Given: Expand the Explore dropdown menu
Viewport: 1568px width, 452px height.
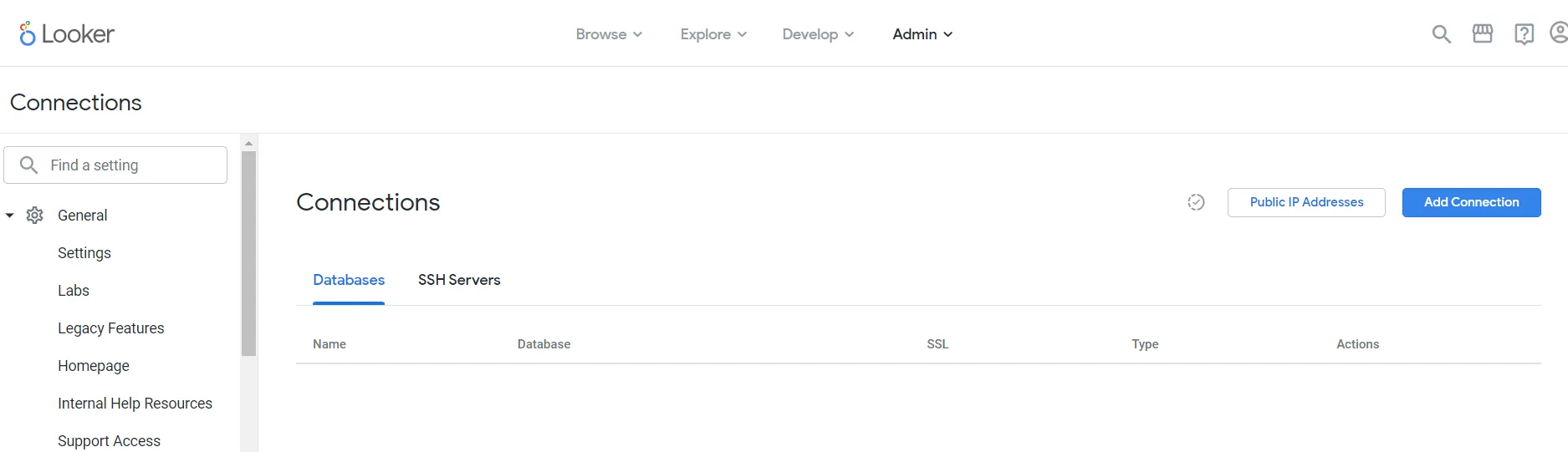Looking at the screenshot, I should pos(713,34).
